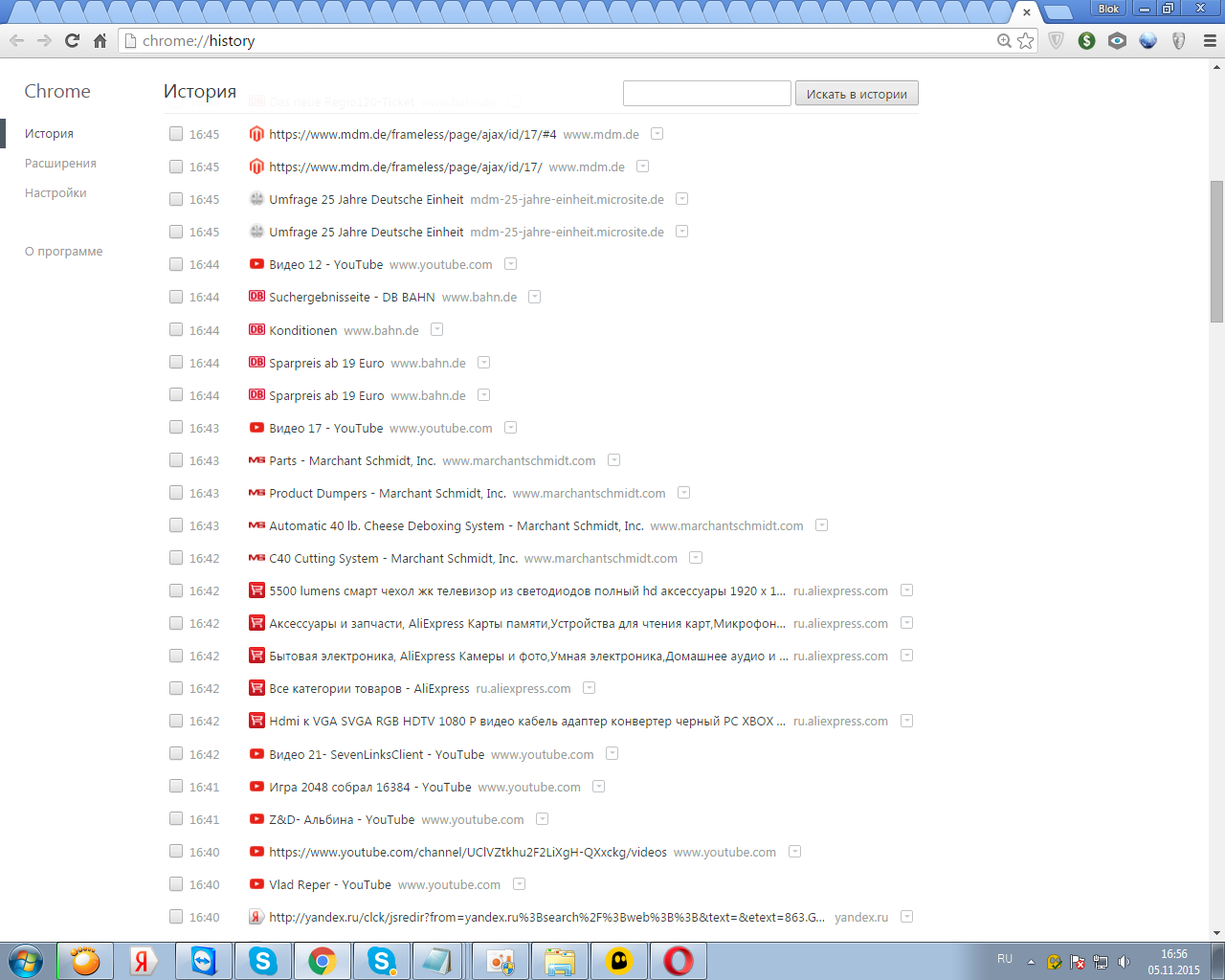Bookmark this page with the star icon

pyautogui.click(x=1026, y=40)
